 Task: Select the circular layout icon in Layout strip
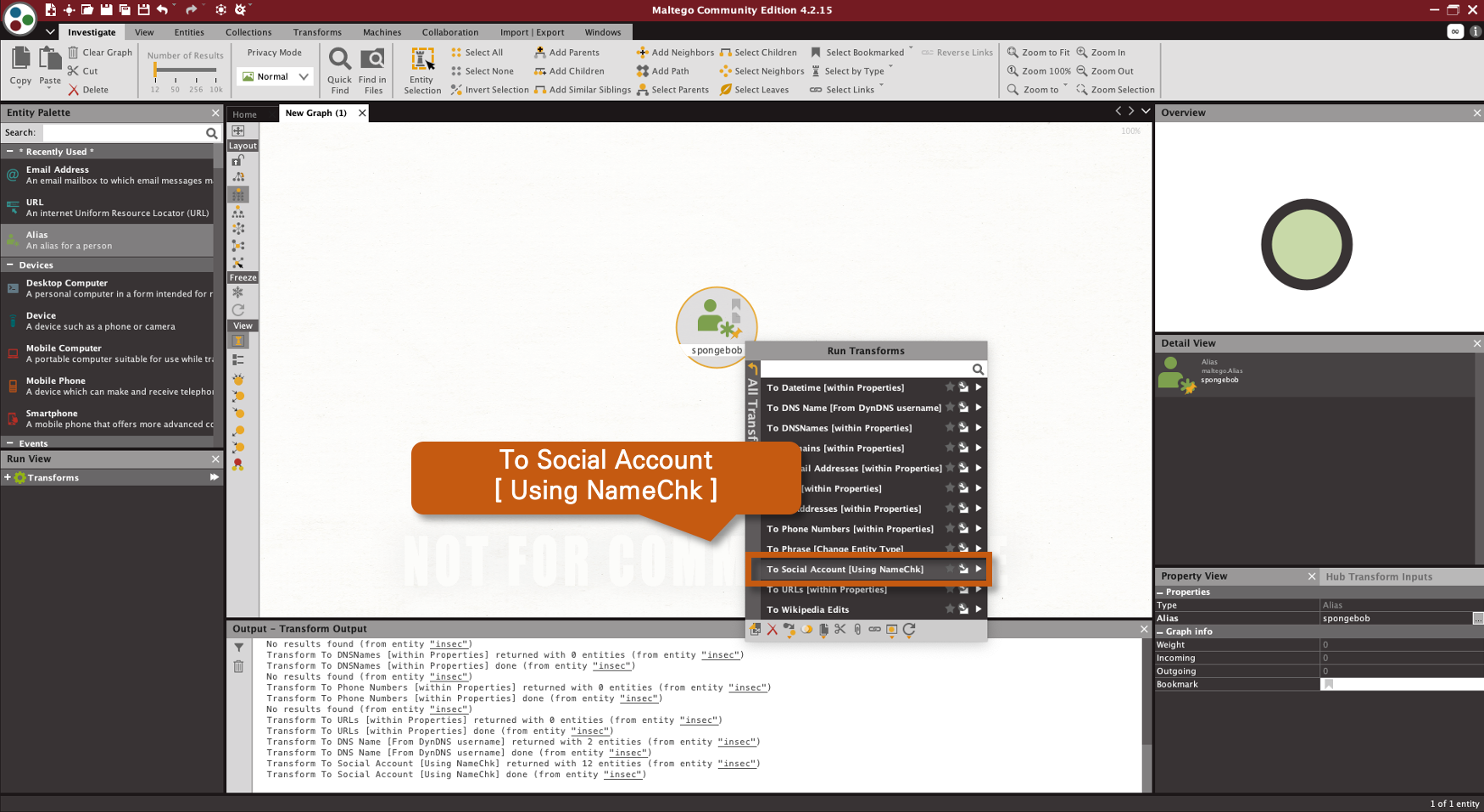238,229
